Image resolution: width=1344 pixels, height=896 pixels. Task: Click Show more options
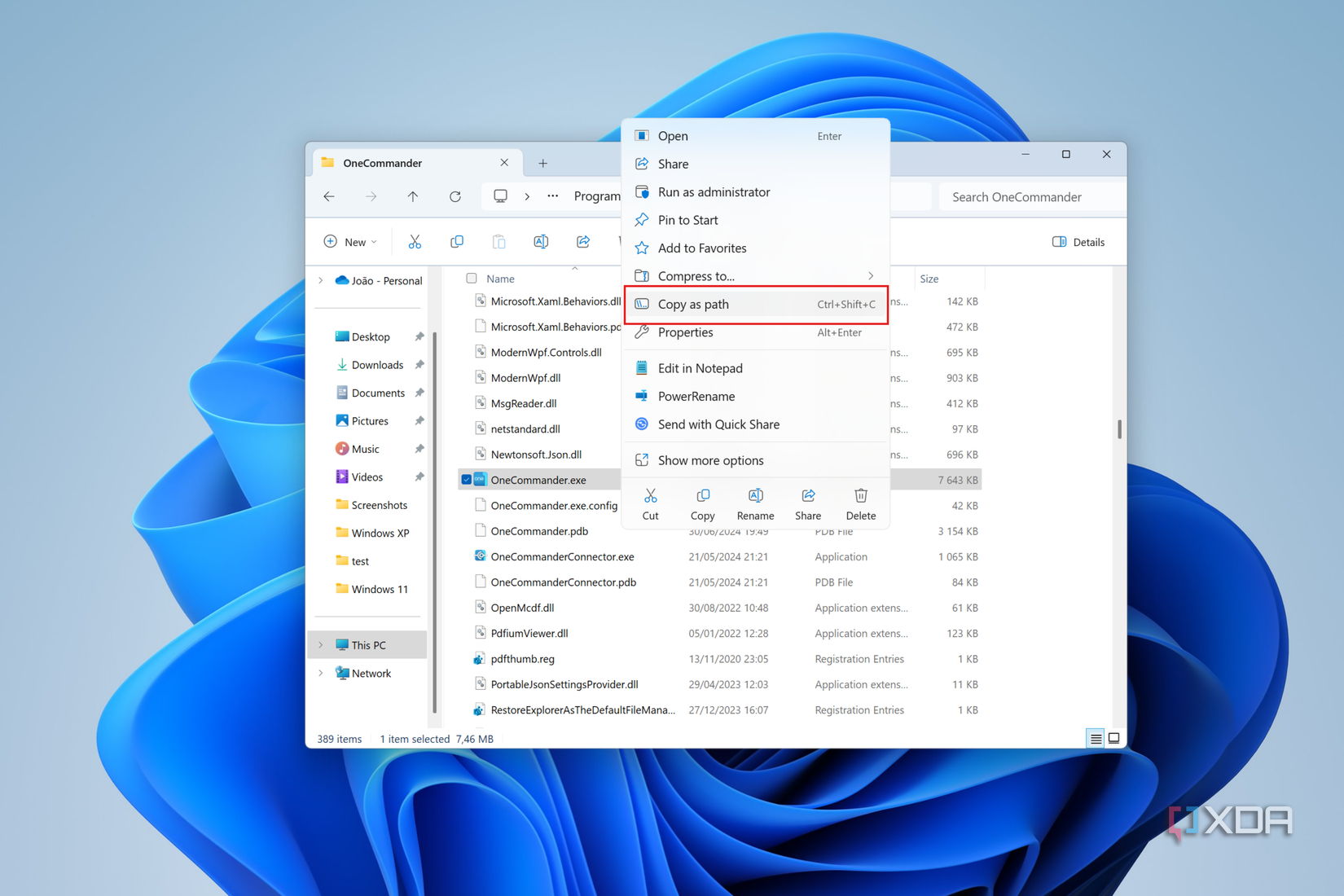[x=709, y=460]
